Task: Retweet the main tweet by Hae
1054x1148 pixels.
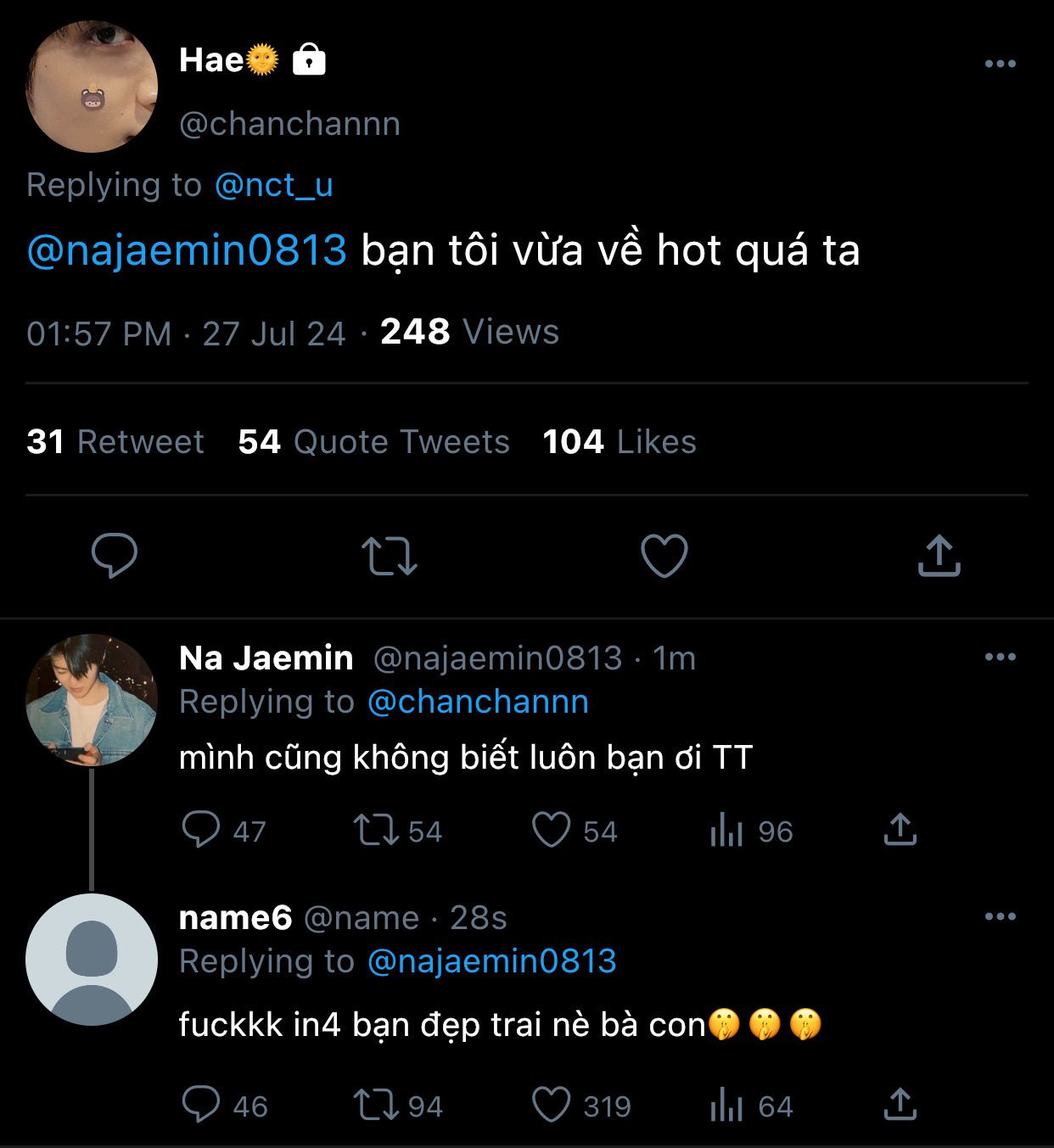Action: [389, 556]
